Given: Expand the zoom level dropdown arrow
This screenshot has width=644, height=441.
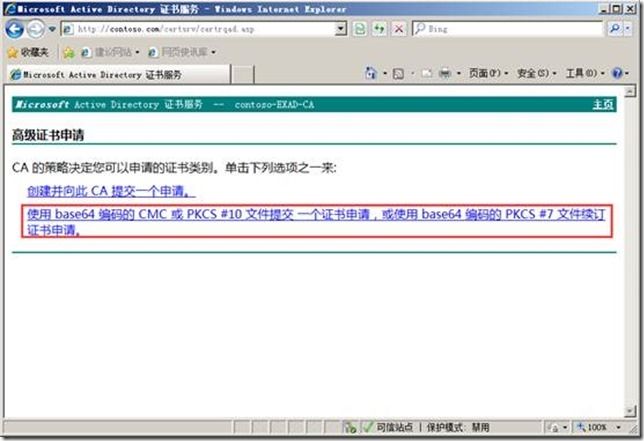Looking at the screenshot, I should 618,427.
